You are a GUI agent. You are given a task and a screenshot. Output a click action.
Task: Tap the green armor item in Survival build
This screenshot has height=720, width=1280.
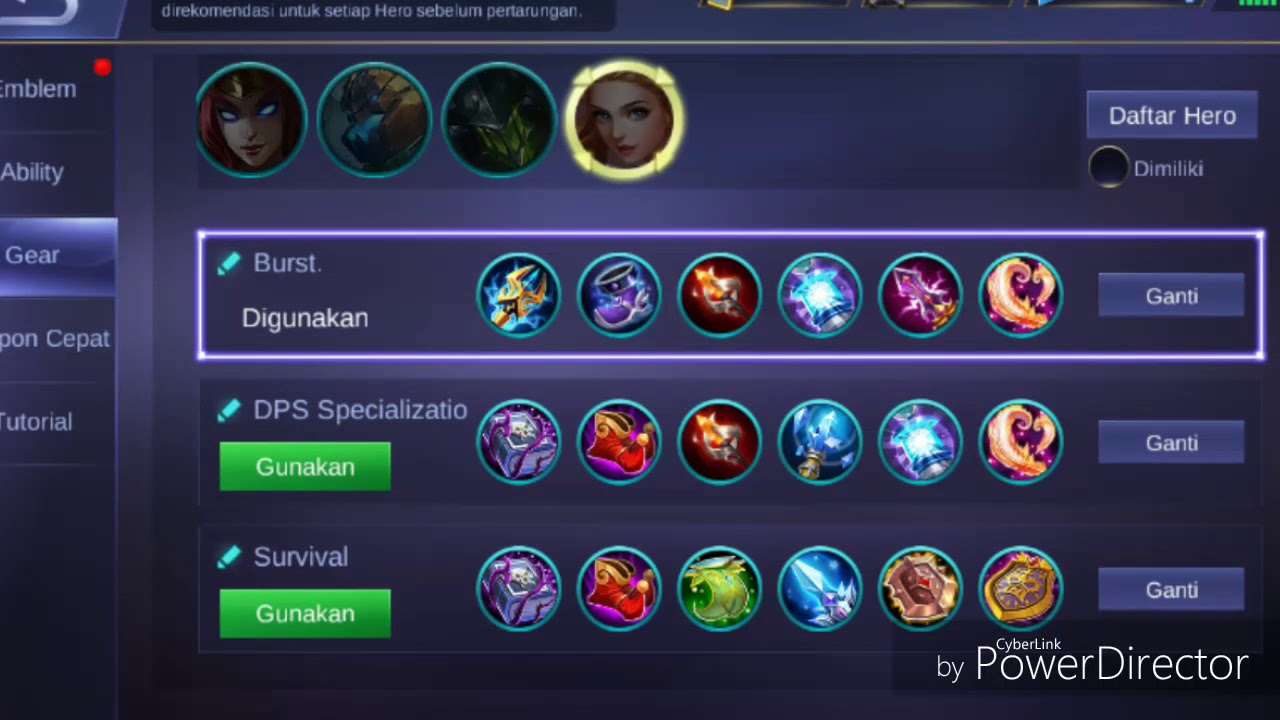click(720, 589)
